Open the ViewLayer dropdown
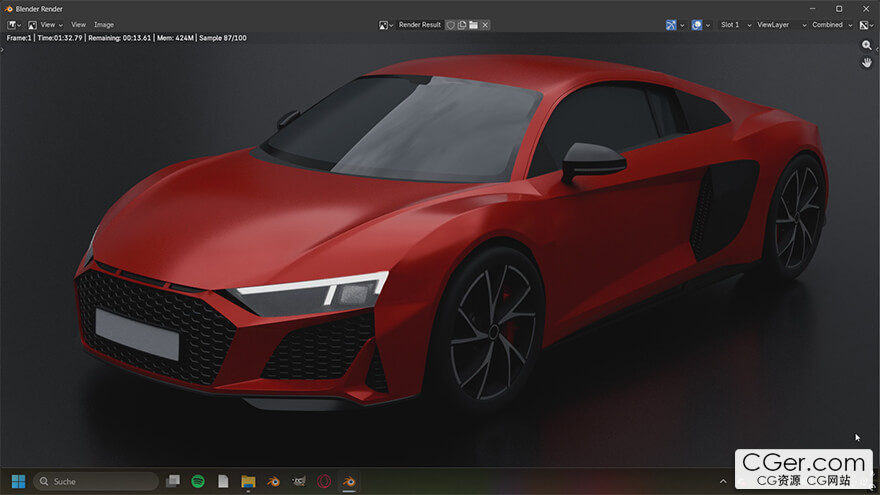The height and width of the screenshot is (495, 880). [x=781, y=25]
